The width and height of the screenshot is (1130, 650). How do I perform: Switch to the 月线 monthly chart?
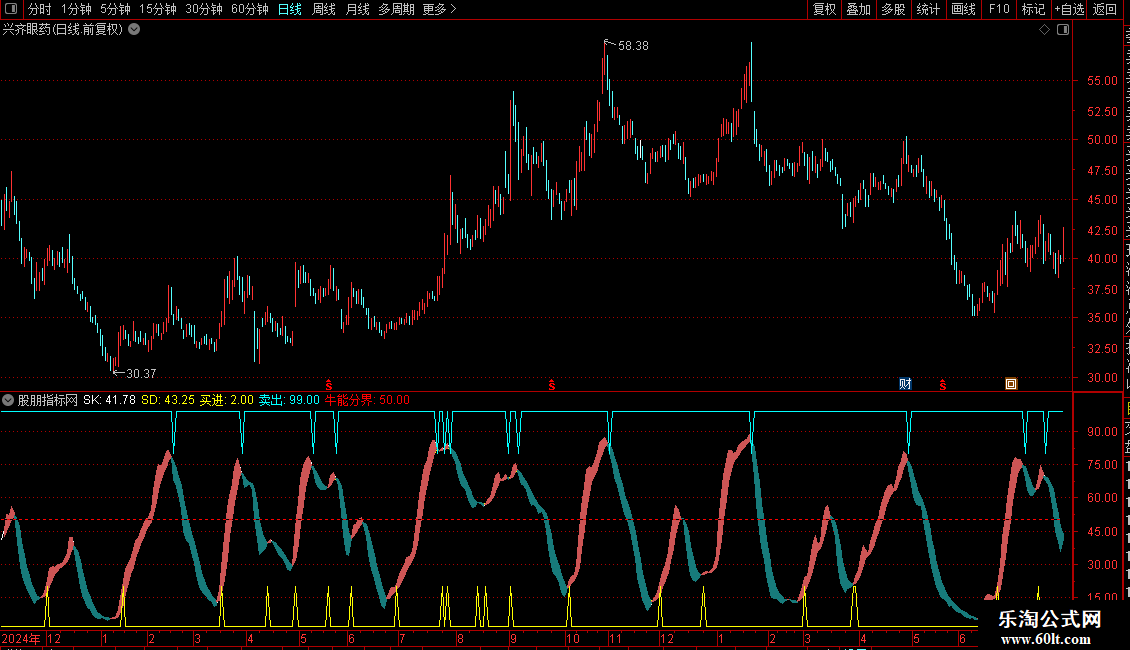pos(357,9)
